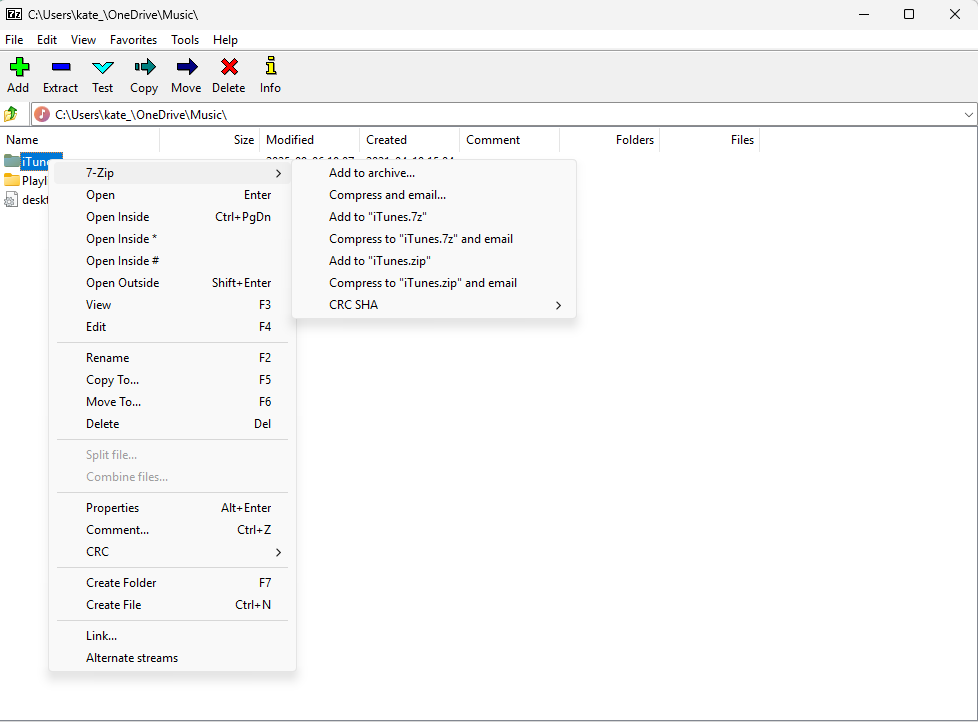
Task: Select the Extract toolbar icon
Action: coord(60,74)
